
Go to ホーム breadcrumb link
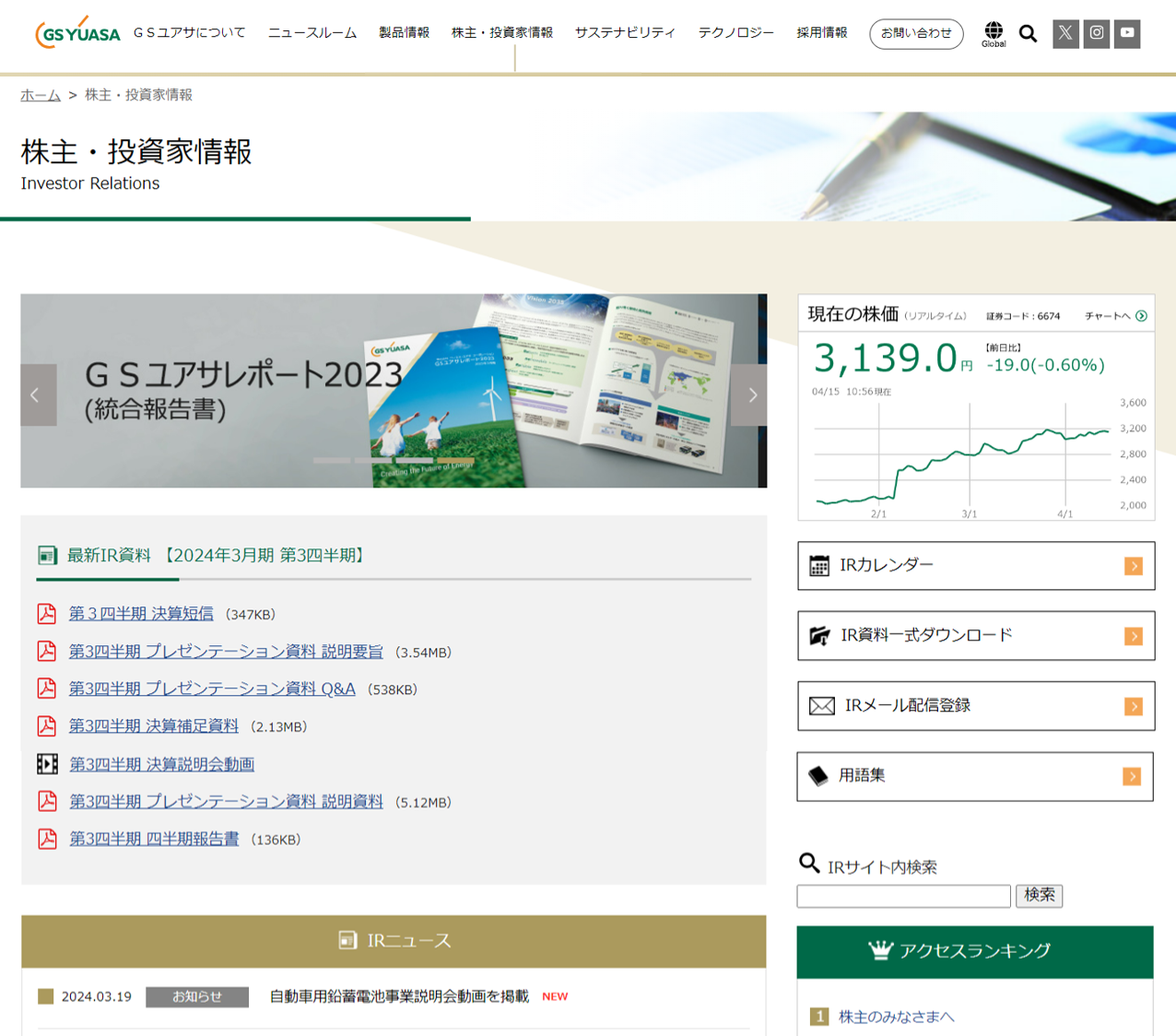point(41,95)
